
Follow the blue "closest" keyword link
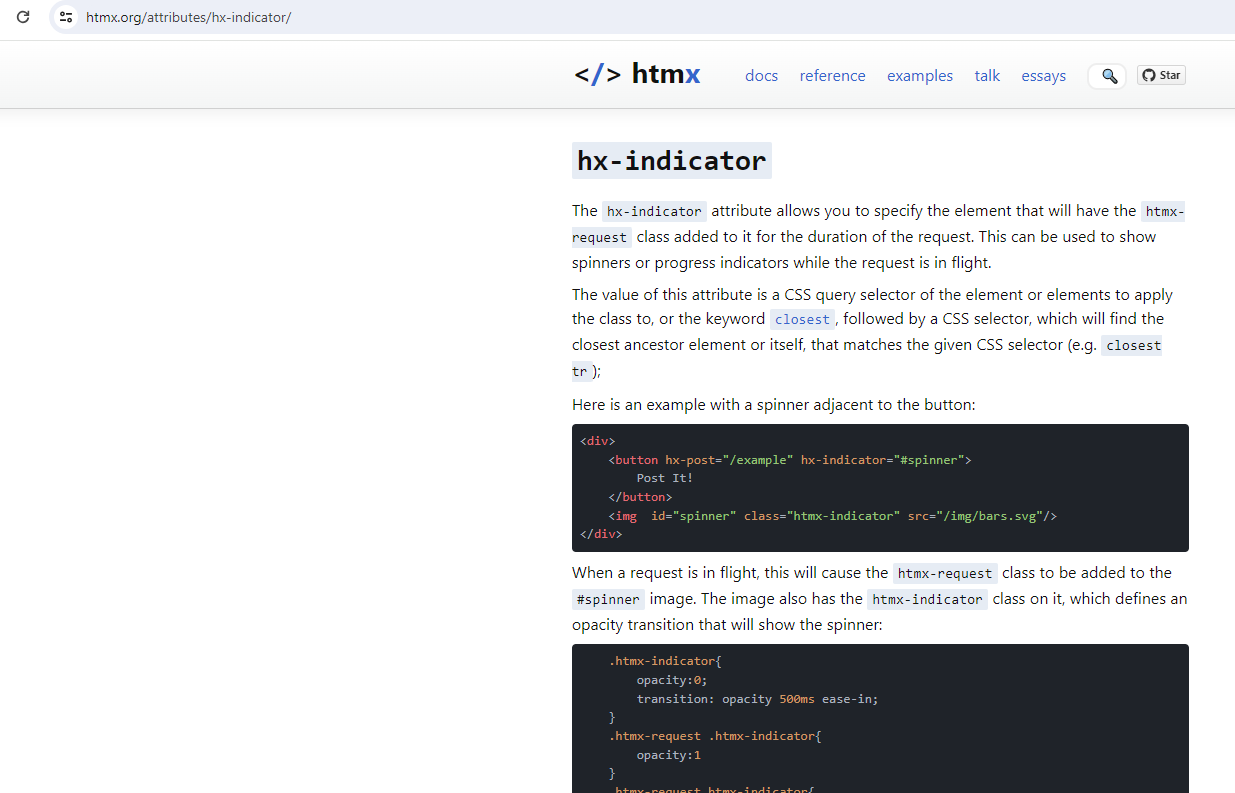pyautogui.click(x=802, y=320)
